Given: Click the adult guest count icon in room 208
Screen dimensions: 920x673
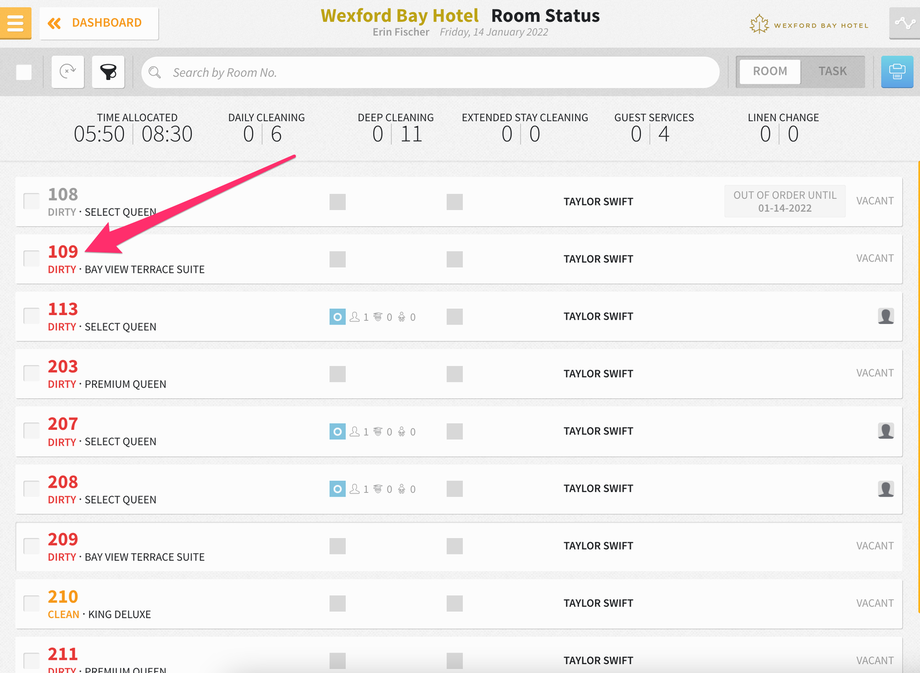Looking at the screenshot, I should point(354,489).
